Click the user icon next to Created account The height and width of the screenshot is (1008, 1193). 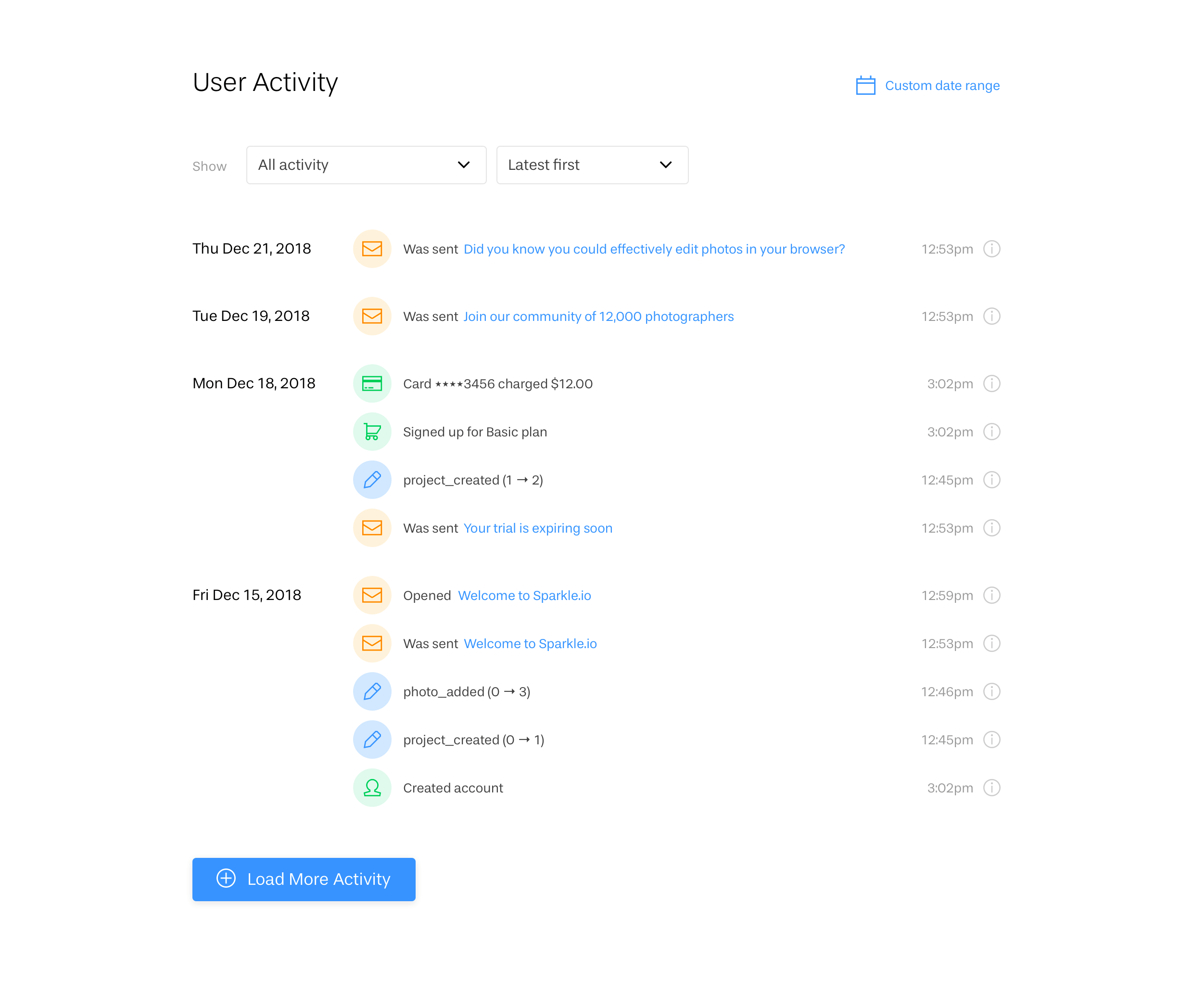tap(372, 788)
